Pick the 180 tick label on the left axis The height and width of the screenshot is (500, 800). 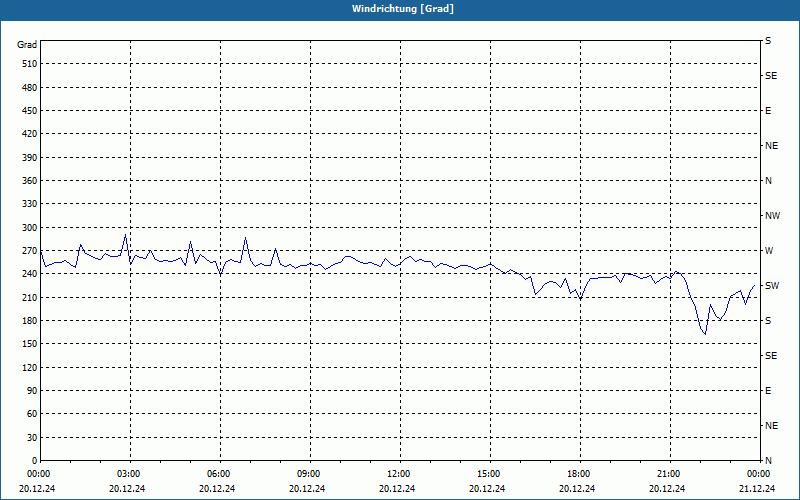(30, 321)
